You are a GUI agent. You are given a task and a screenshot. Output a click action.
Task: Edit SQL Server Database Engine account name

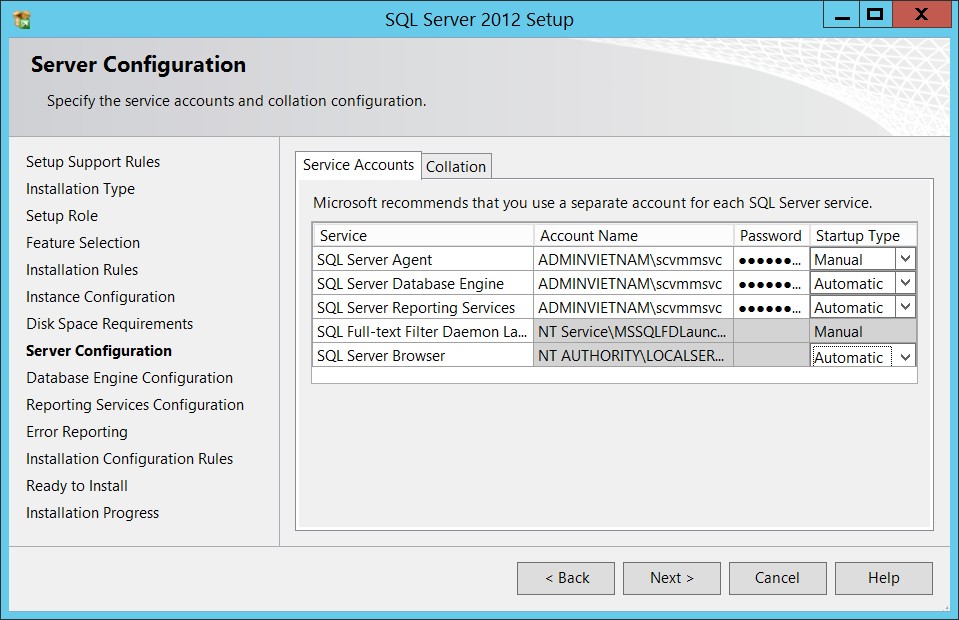point(633,283)
